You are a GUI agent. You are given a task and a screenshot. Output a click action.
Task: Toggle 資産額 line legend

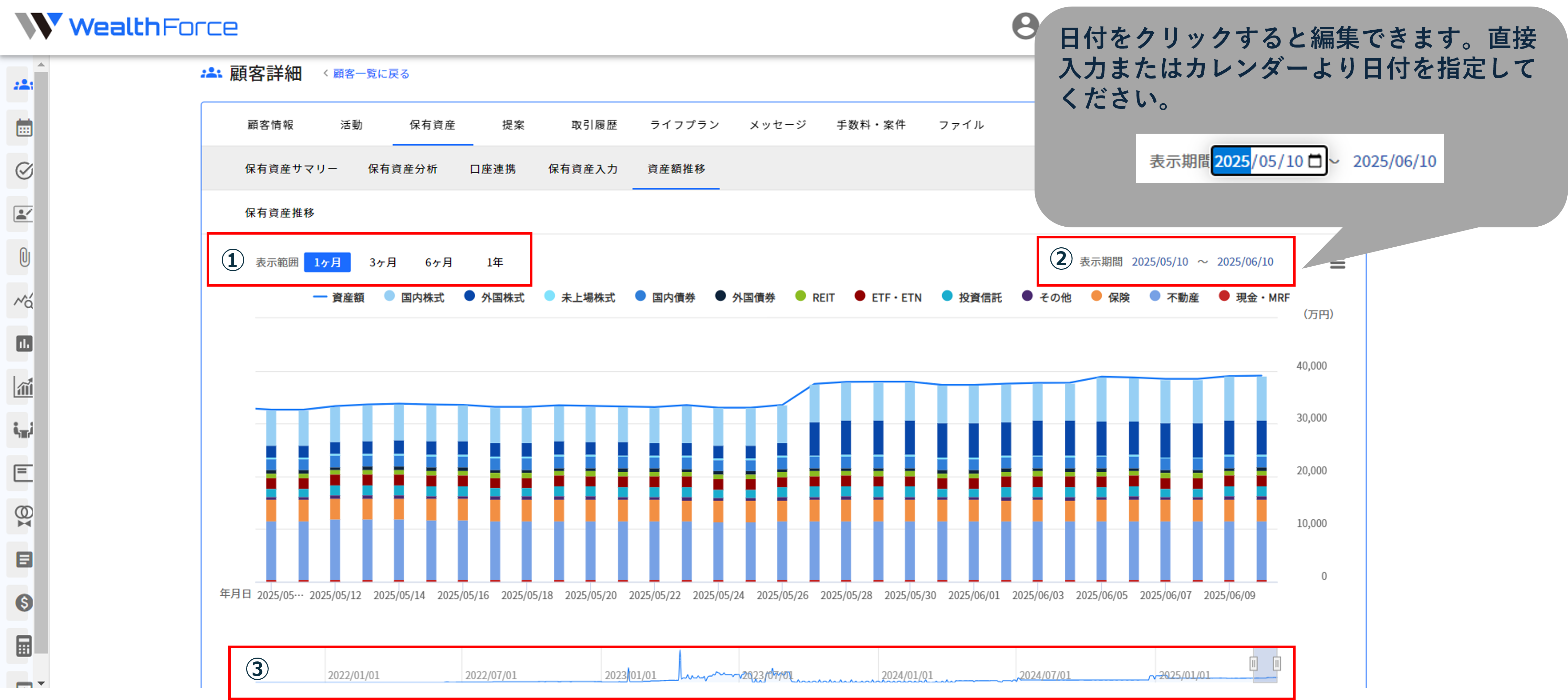tap(339, 297)
